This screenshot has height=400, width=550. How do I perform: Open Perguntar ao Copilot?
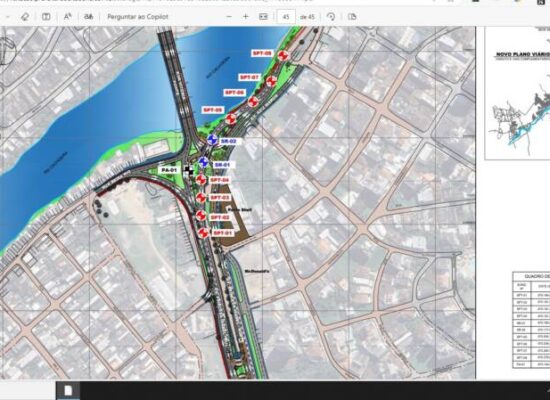[138, 16]
